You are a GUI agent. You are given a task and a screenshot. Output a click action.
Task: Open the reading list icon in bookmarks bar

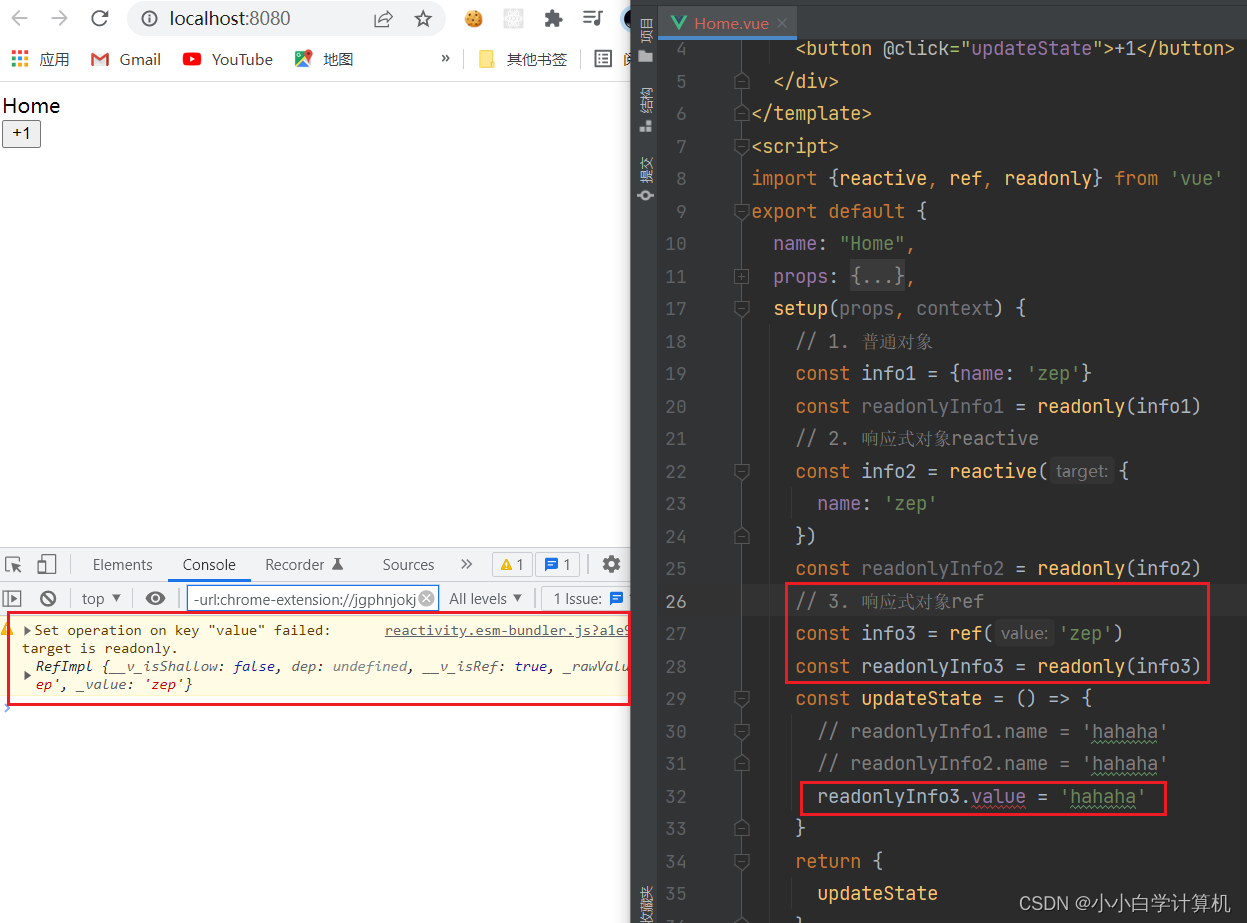click(603, 59)
